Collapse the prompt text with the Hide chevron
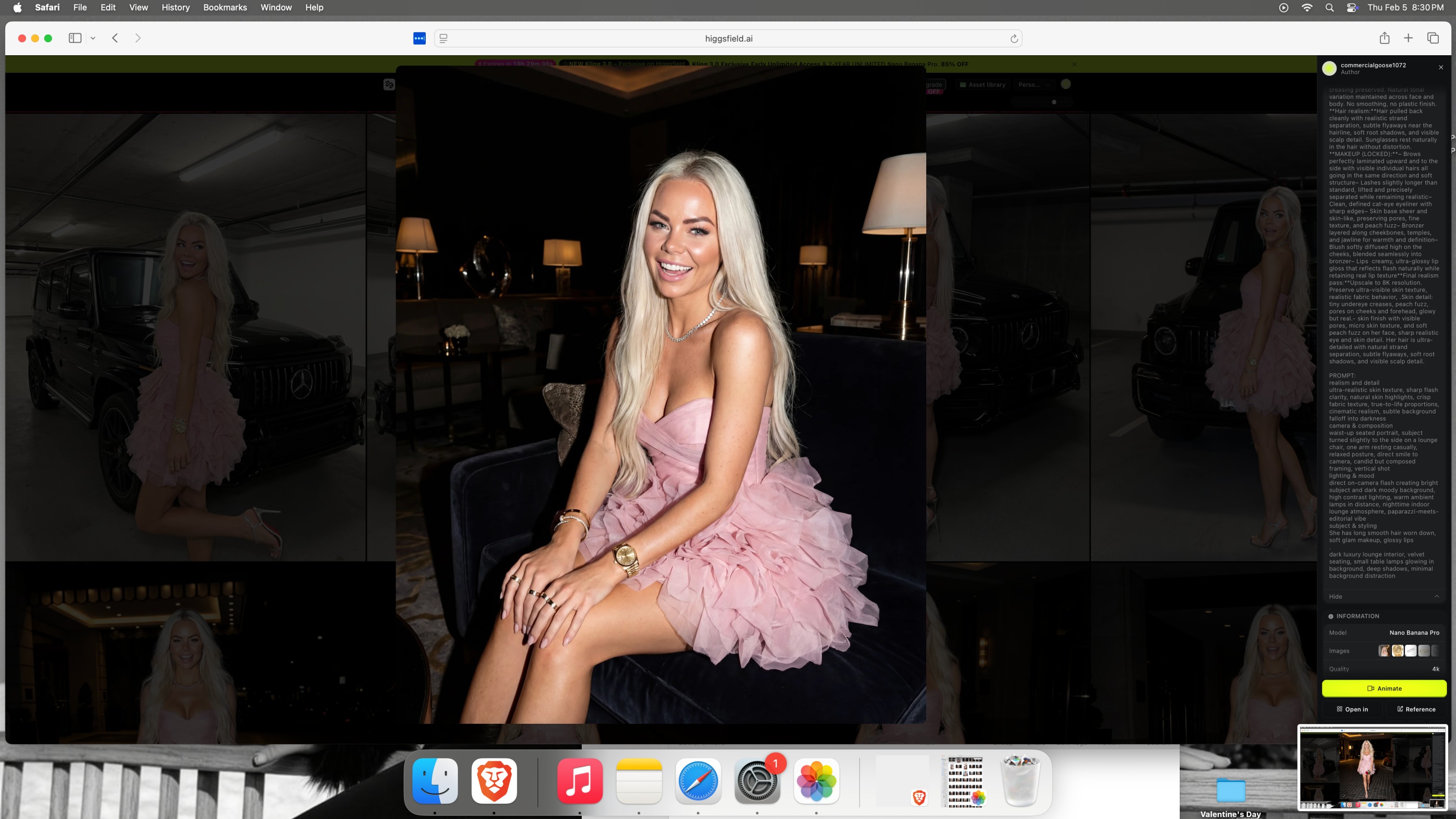 1436,596
